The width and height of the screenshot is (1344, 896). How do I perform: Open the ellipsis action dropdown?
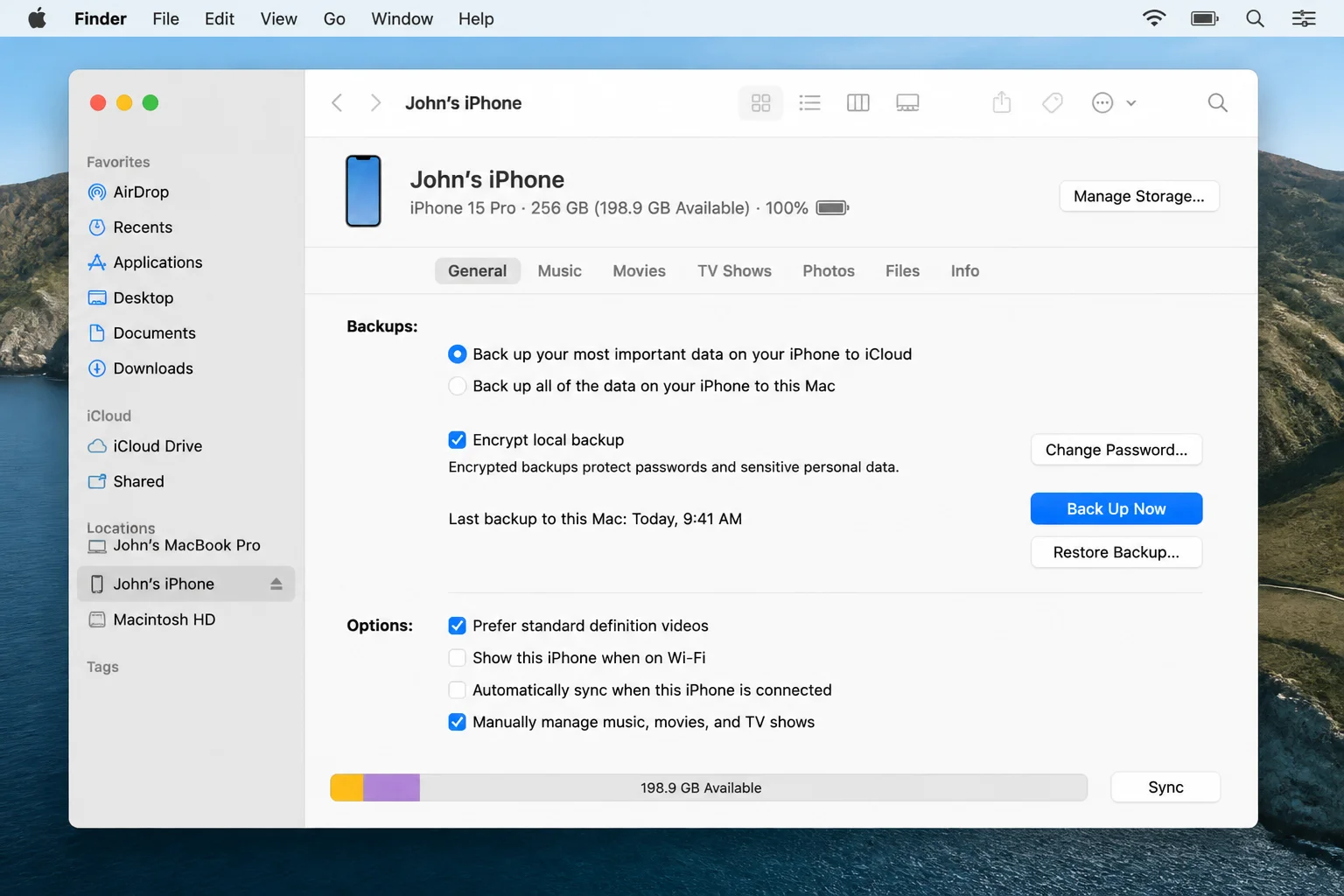click(1114, 102)
